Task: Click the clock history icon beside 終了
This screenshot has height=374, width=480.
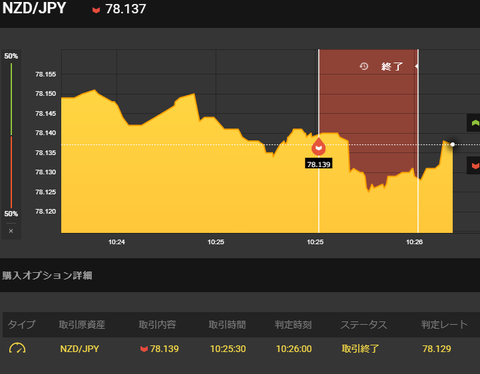Action: [x=364, y=66]
